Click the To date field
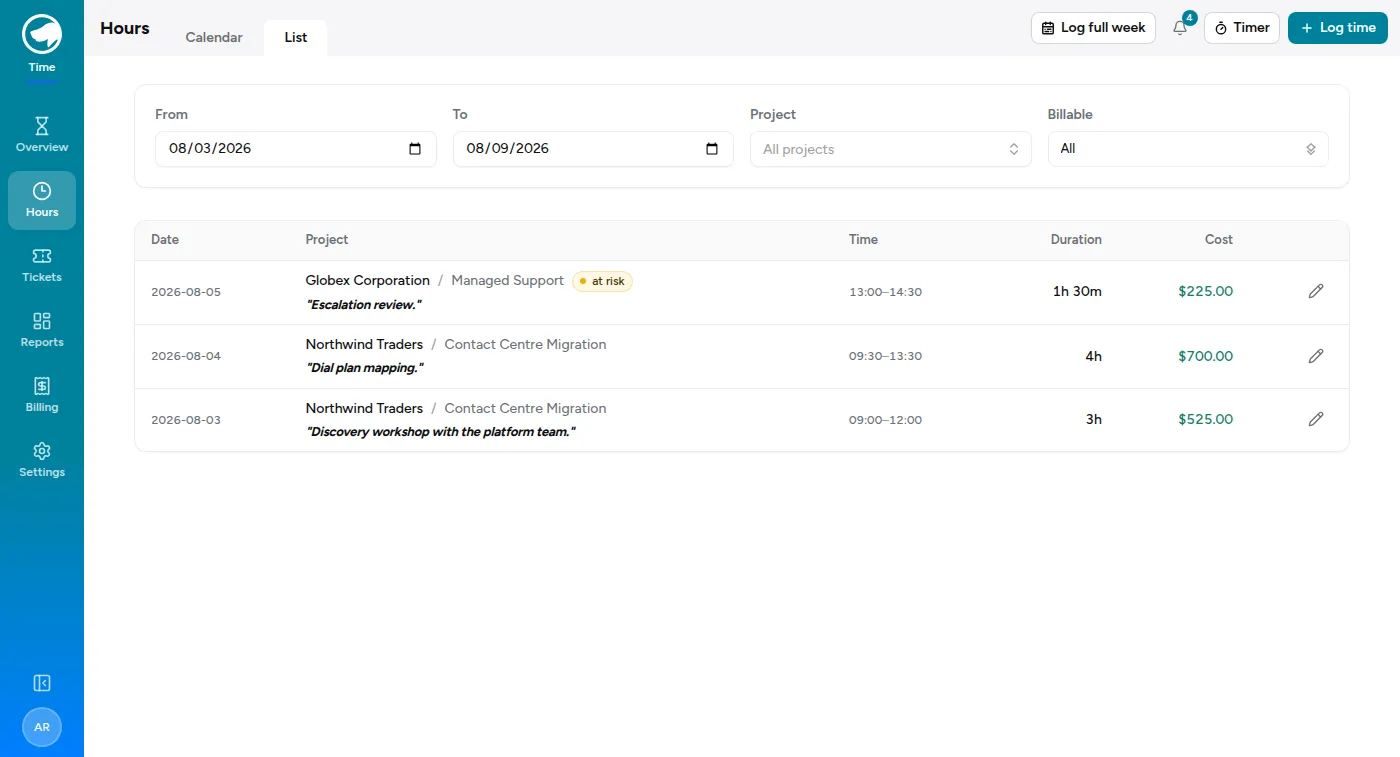Viewport: 1400px width, 757px height. (593, 149)
